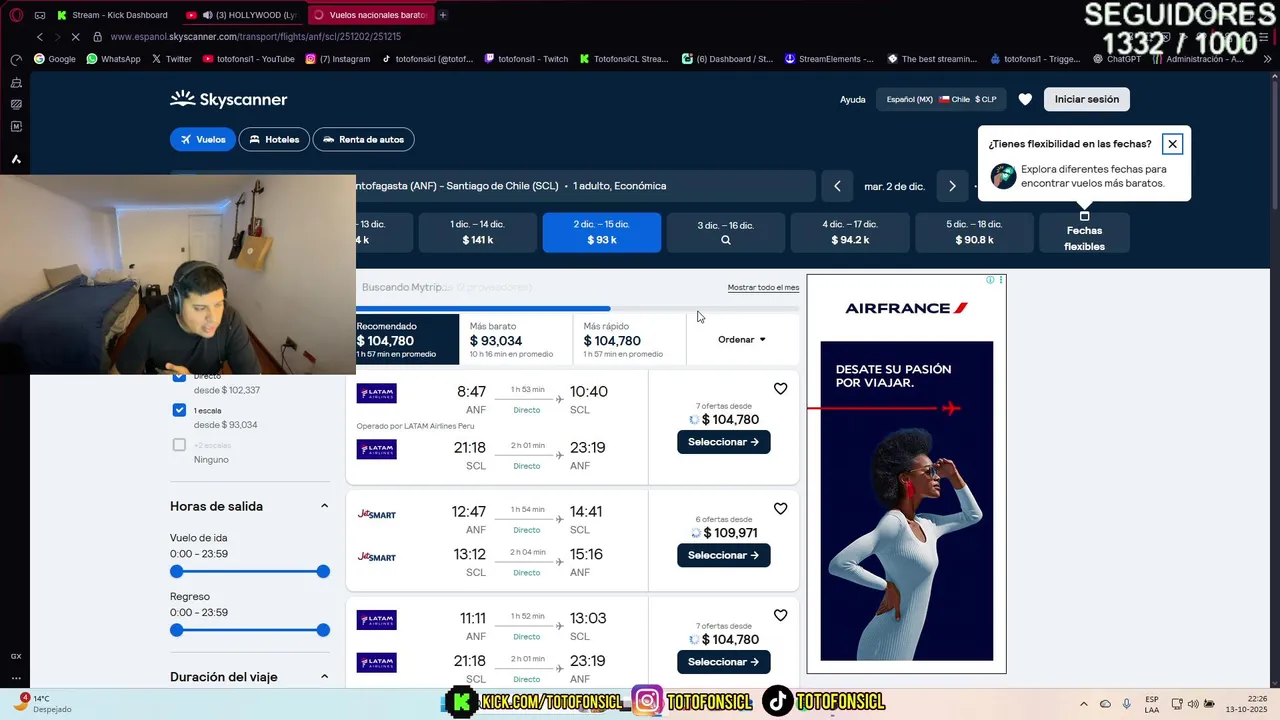The width and height of the screenshot is (1280, 720).
Task: Go to next departure date arrow
Action: (952, 186)
